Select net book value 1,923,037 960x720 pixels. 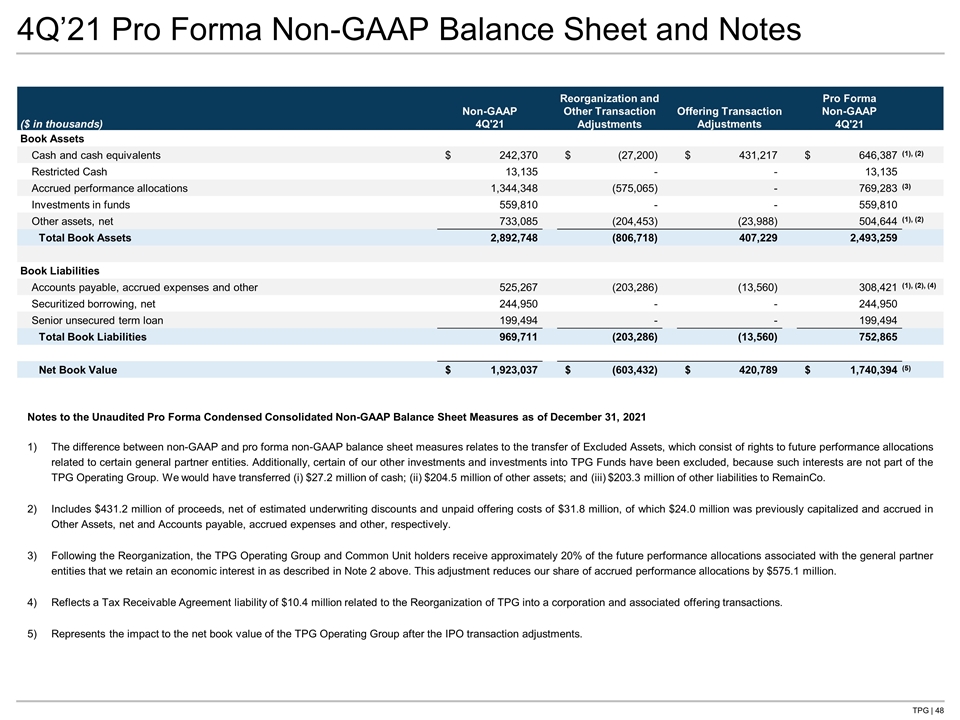(x=514, y=370)
